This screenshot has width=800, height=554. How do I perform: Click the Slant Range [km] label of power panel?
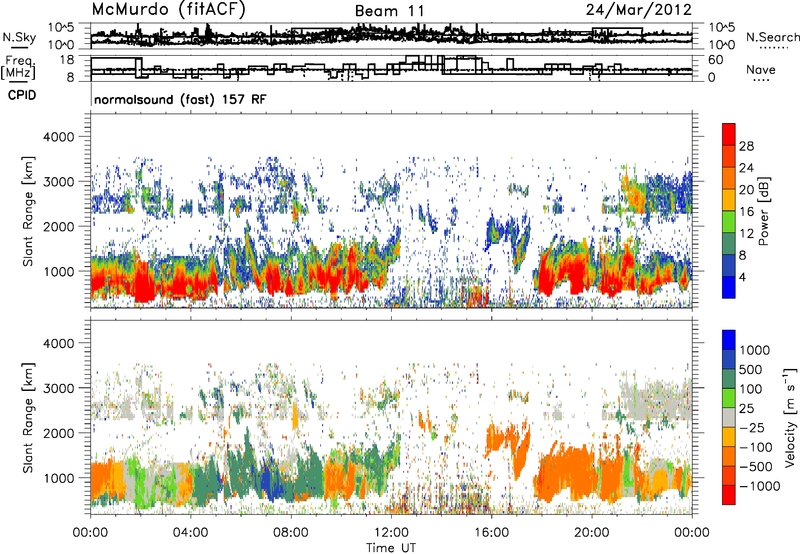(28, 211)
